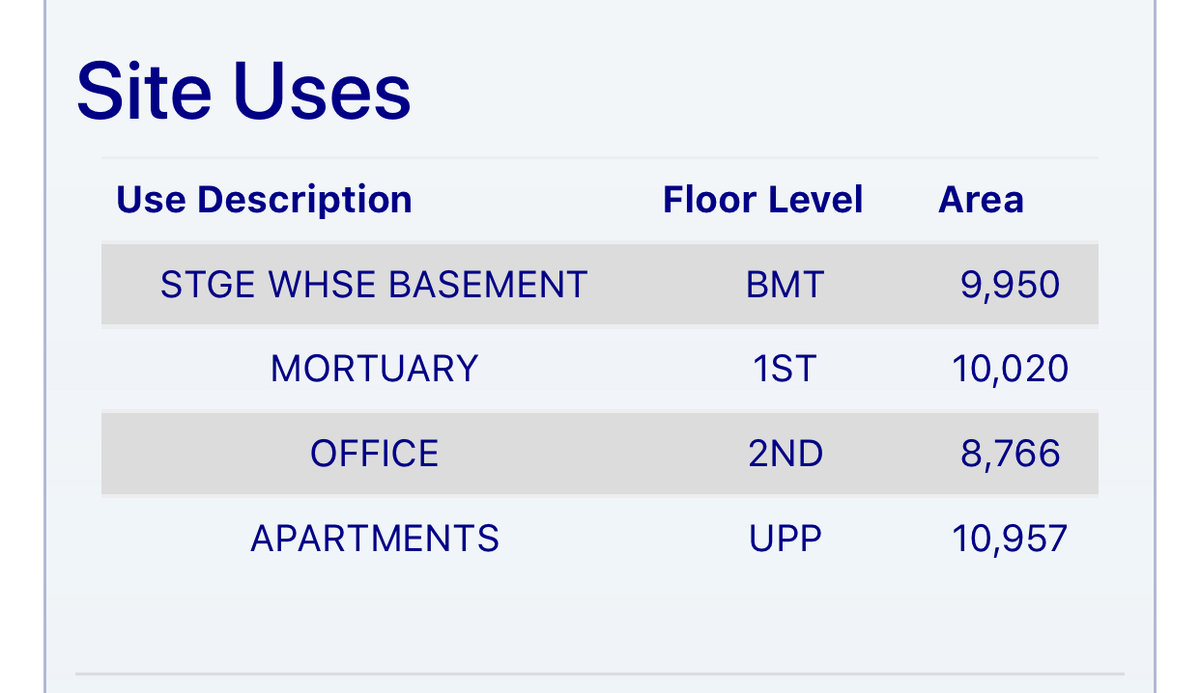The width and height of the screenshot is (1200, 693).
Task: Select the gray row containing OFFICE
Action: click(600, 454)
